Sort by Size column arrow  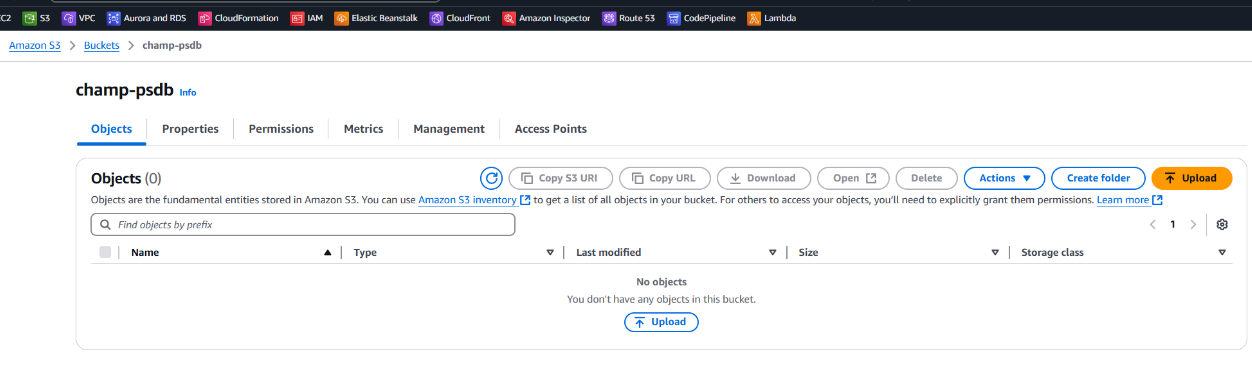tap(995, 253)
